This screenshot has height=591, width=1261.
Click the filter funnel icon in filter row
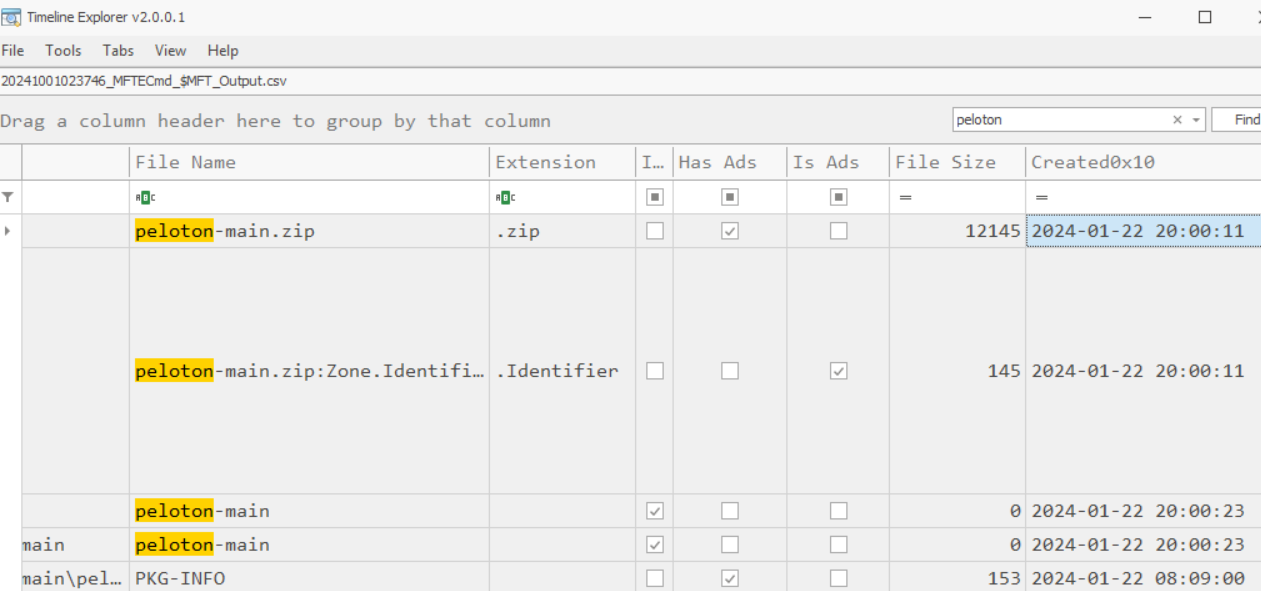(8, 197)
